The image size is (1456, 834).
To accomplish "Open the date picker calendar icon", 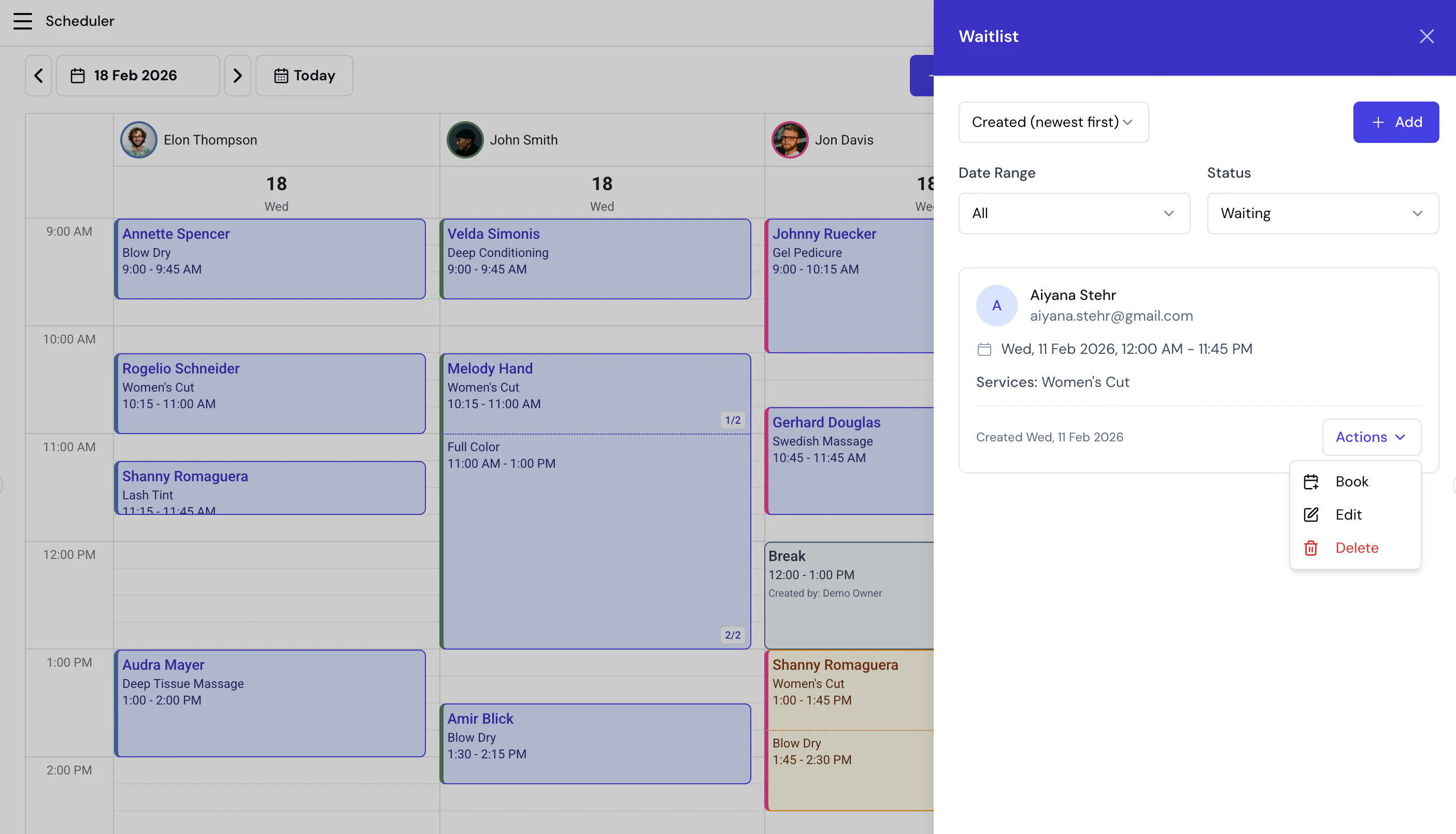I will click(78, 75).
